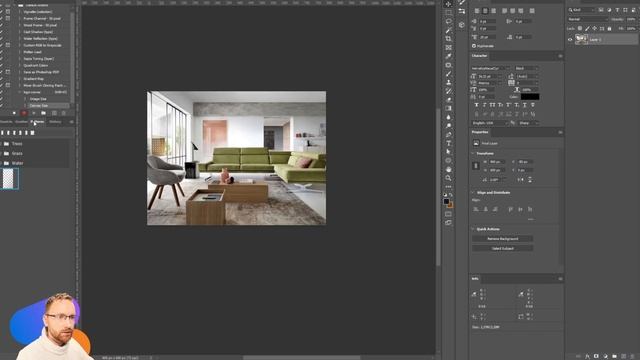Image resolution: width=640 pixels, height=360 pixels.
Task: Collapse the Quick Actions section
Action: pyautogui.click(x=473, y=229)
